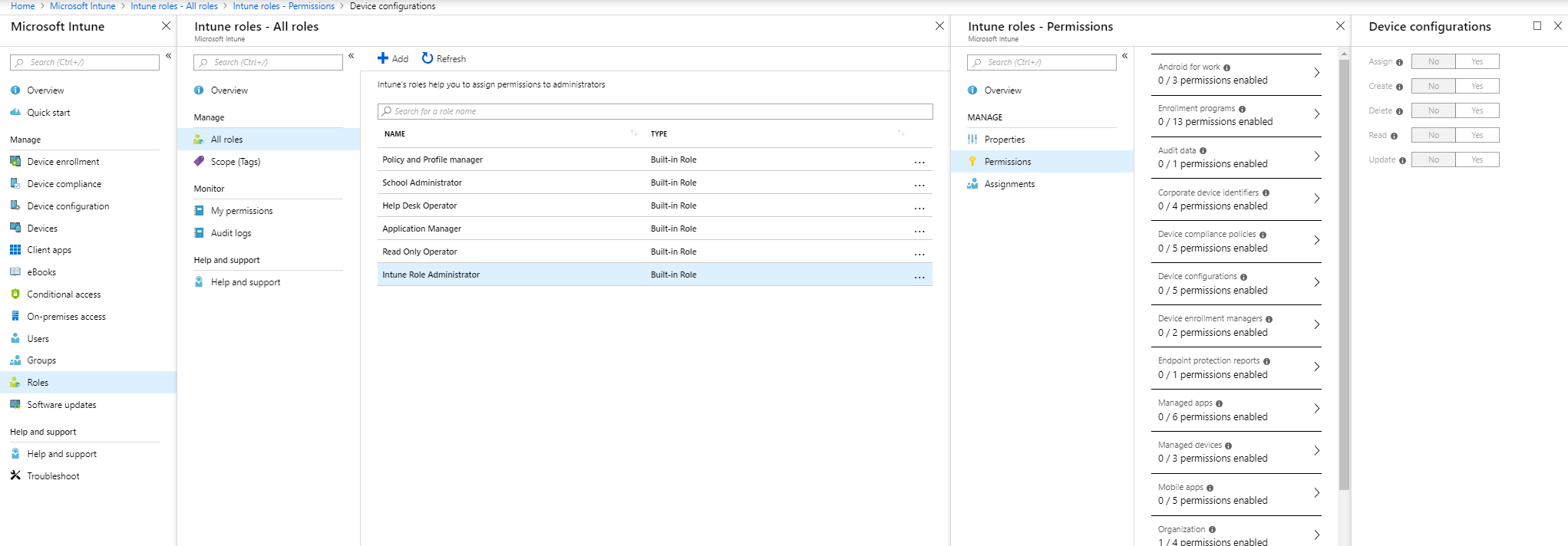
Task: Click the role name search field
Action: pos(655,111)
